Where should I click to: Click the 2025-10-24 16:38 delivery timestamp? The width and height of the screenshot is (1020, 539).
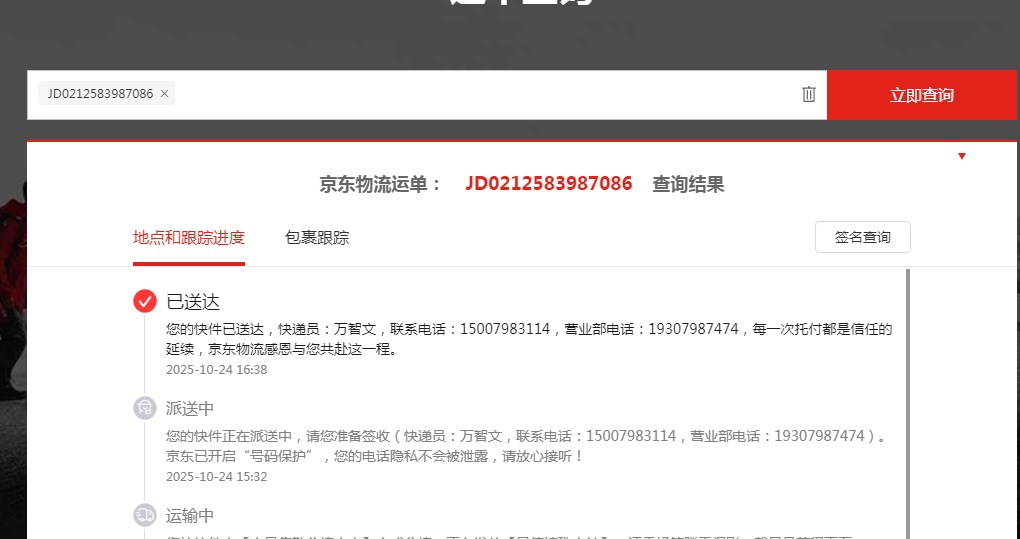(x=217, y=369)
